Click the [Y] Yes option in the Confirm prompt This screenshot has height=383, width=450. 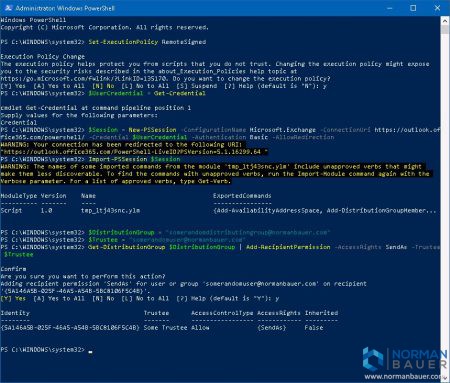(x=13, y=299)
